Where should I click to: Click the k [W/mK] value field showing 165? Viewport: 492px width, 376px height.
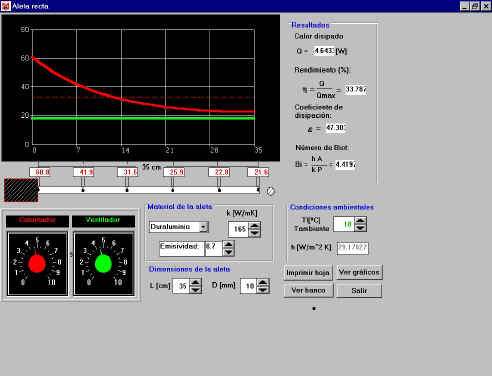pyautogui.click(x=239, y=229)
